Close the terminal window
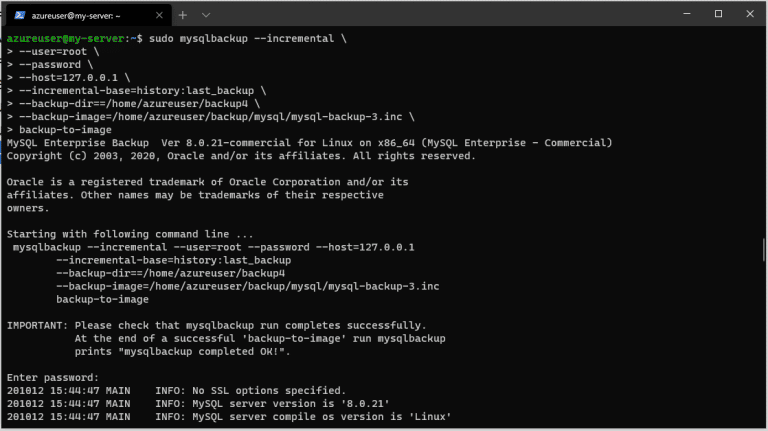The image size is (768, 431). pos(750,14)
